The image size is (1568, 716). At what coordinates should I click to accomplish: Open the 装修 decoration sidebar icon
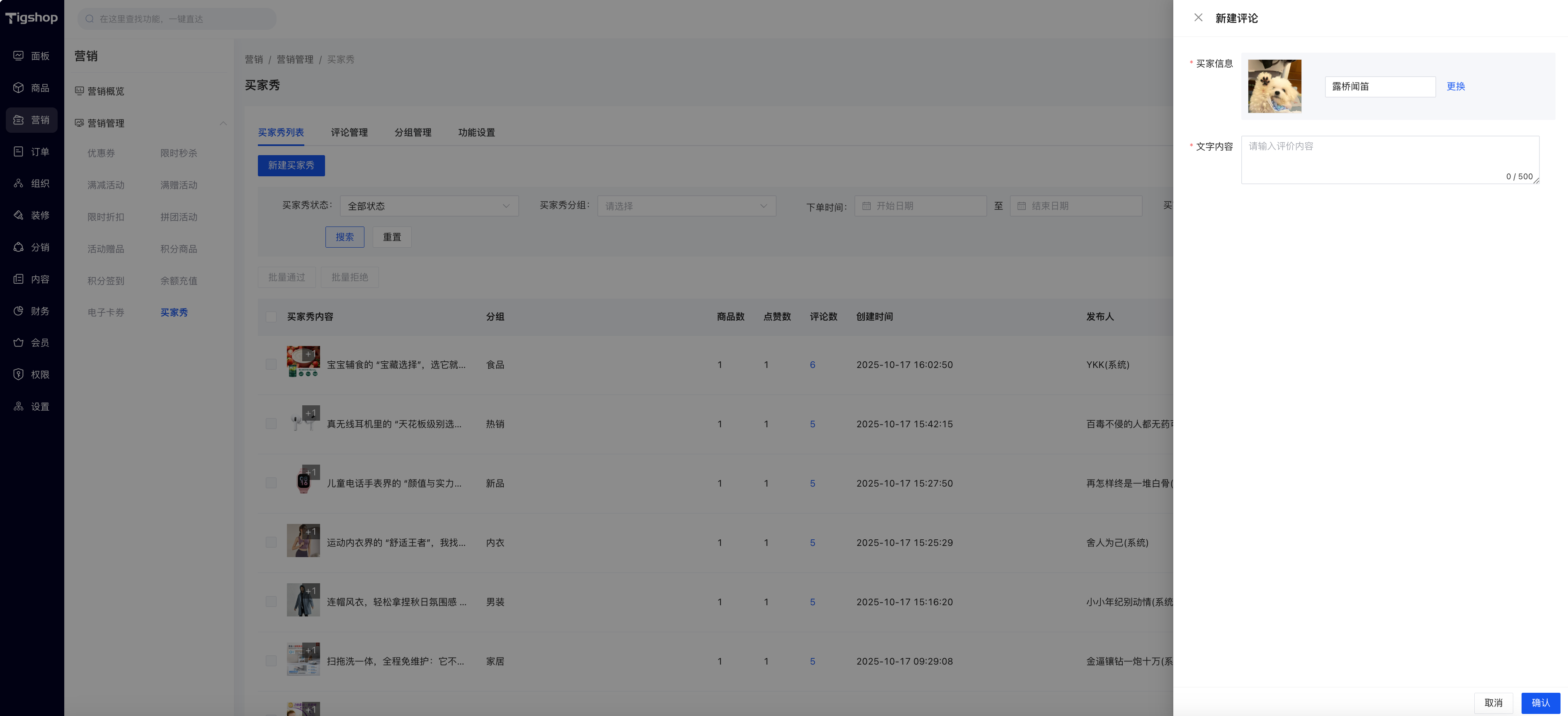click(19, 216)
